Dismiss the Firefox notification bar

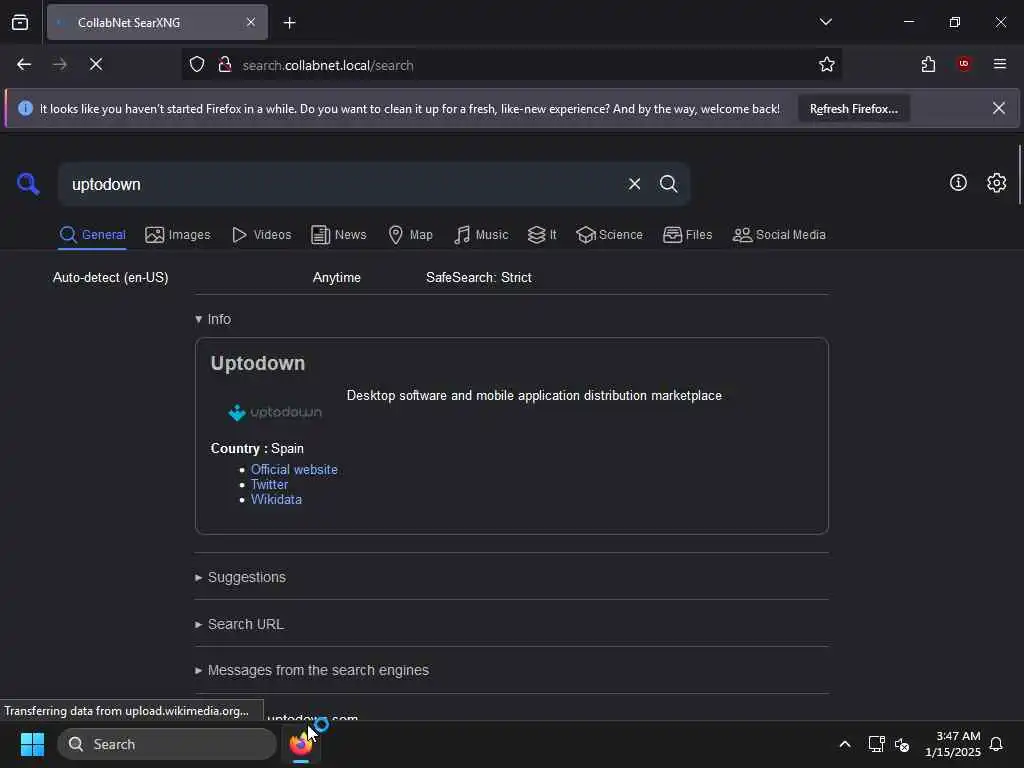[999, 108]
